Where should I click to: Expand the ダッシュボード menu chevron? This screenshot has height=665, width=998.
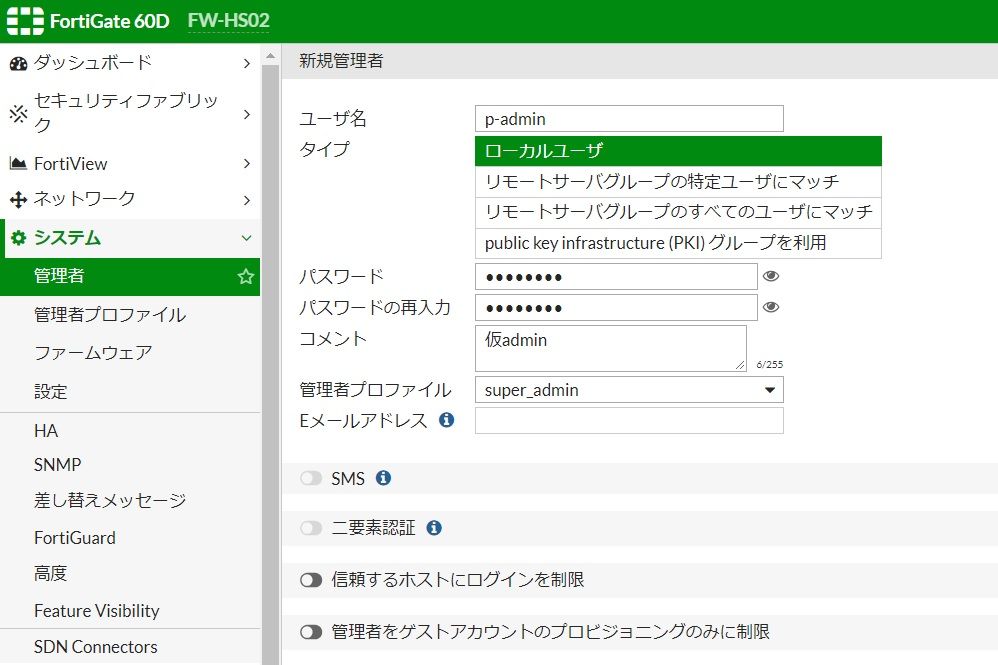coord(247,63)
